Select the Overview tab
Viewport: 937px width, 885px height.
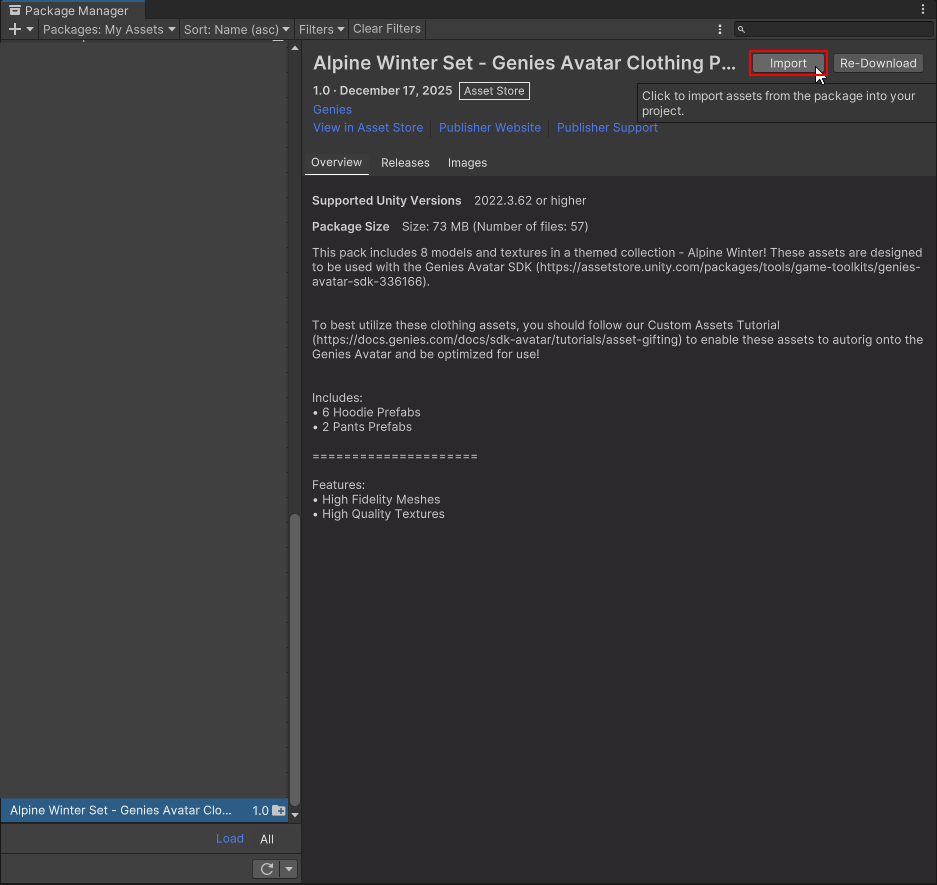[336, 163]
